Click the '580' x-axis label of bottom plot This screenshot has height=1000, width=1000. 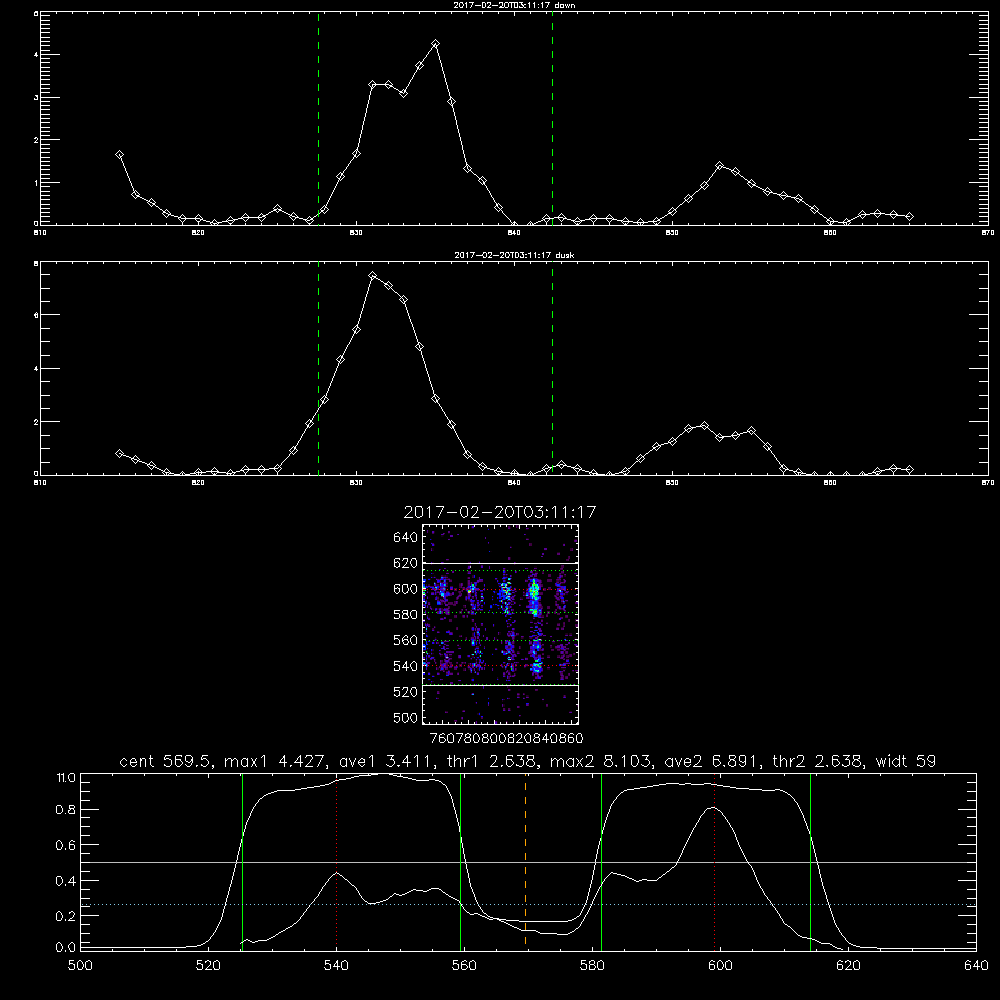point(592,966)
